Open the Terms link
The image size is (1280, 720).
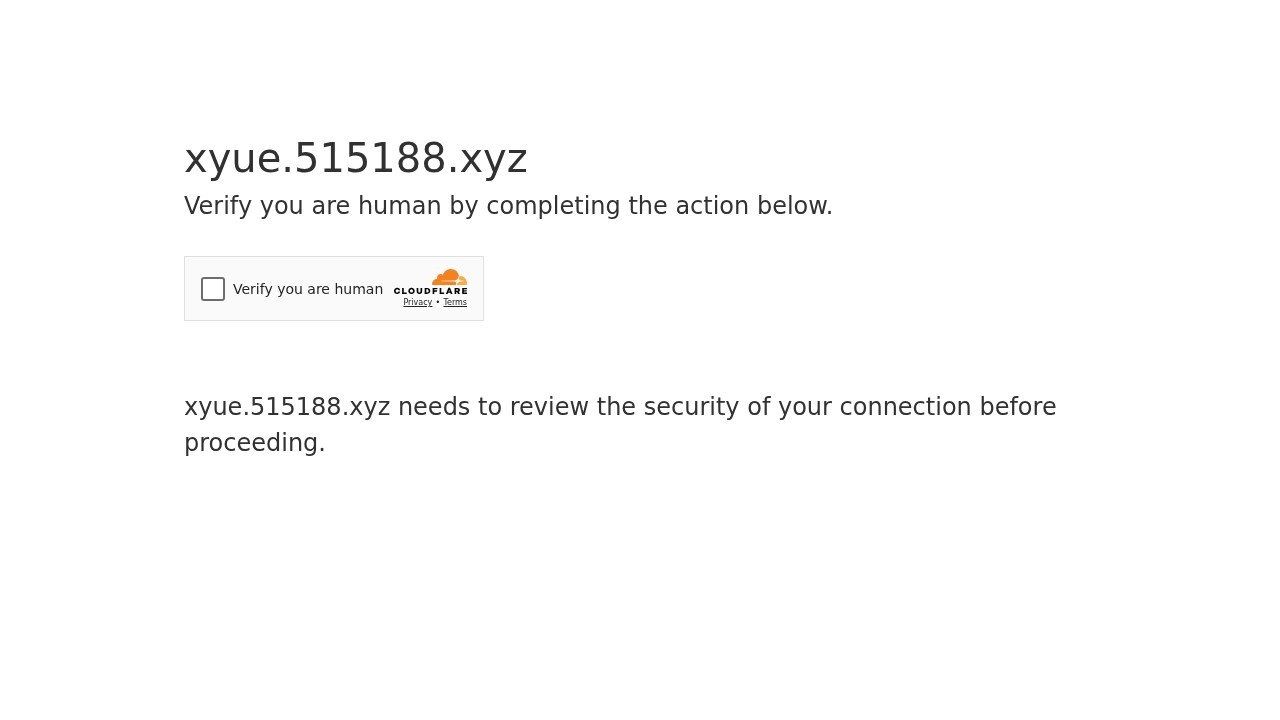(455, 302)
